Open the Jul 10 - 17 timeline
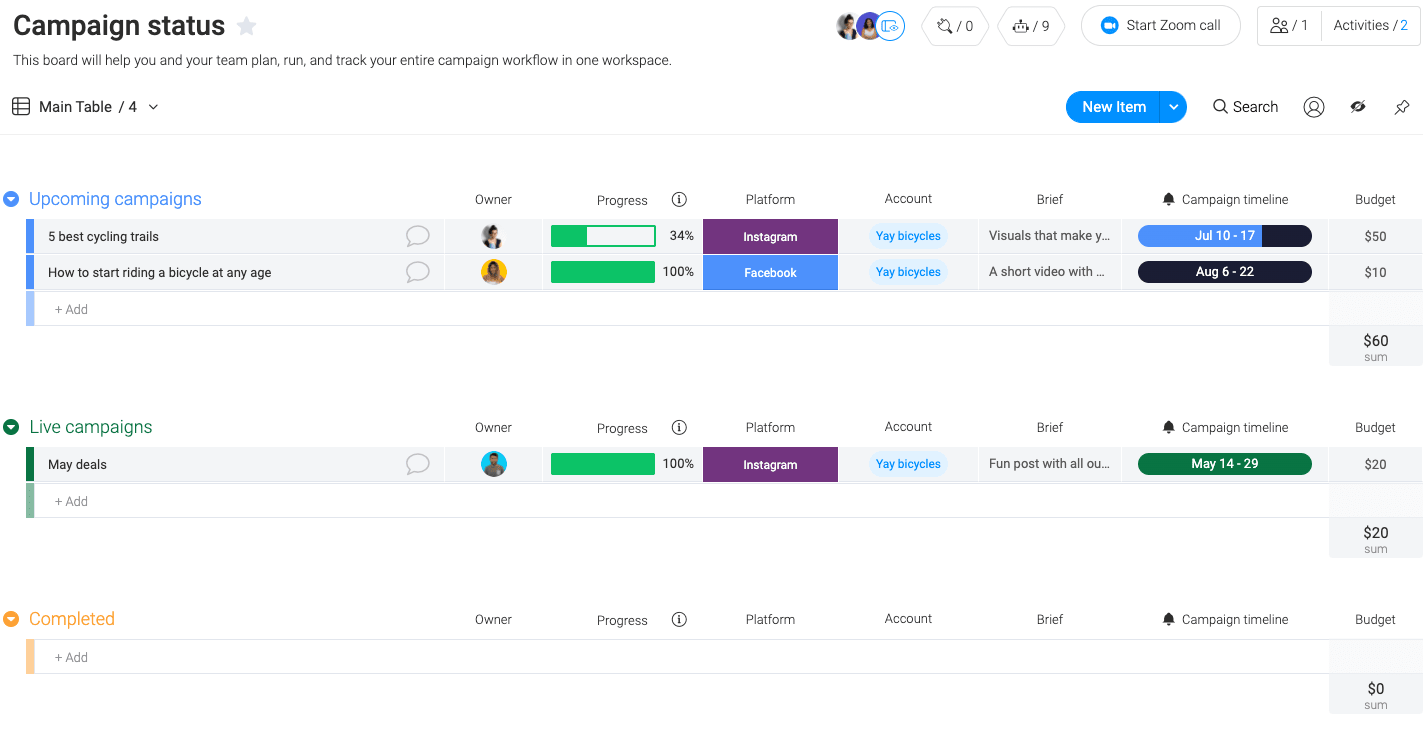This screenshot has height=750, width=1423. click(1224, 236)
